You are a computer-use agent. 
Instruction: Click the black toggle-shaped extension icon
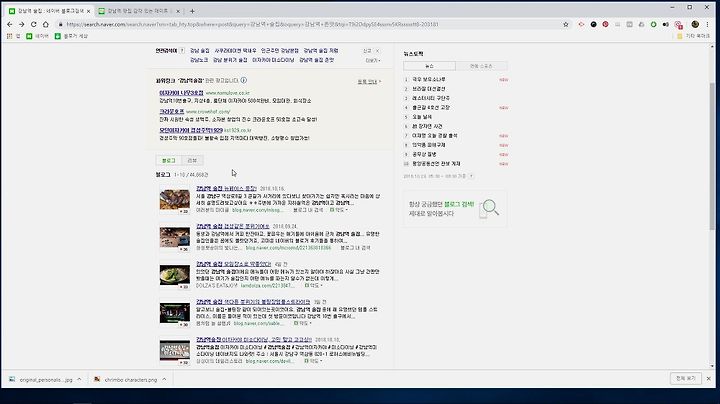[x=665, y=24]
